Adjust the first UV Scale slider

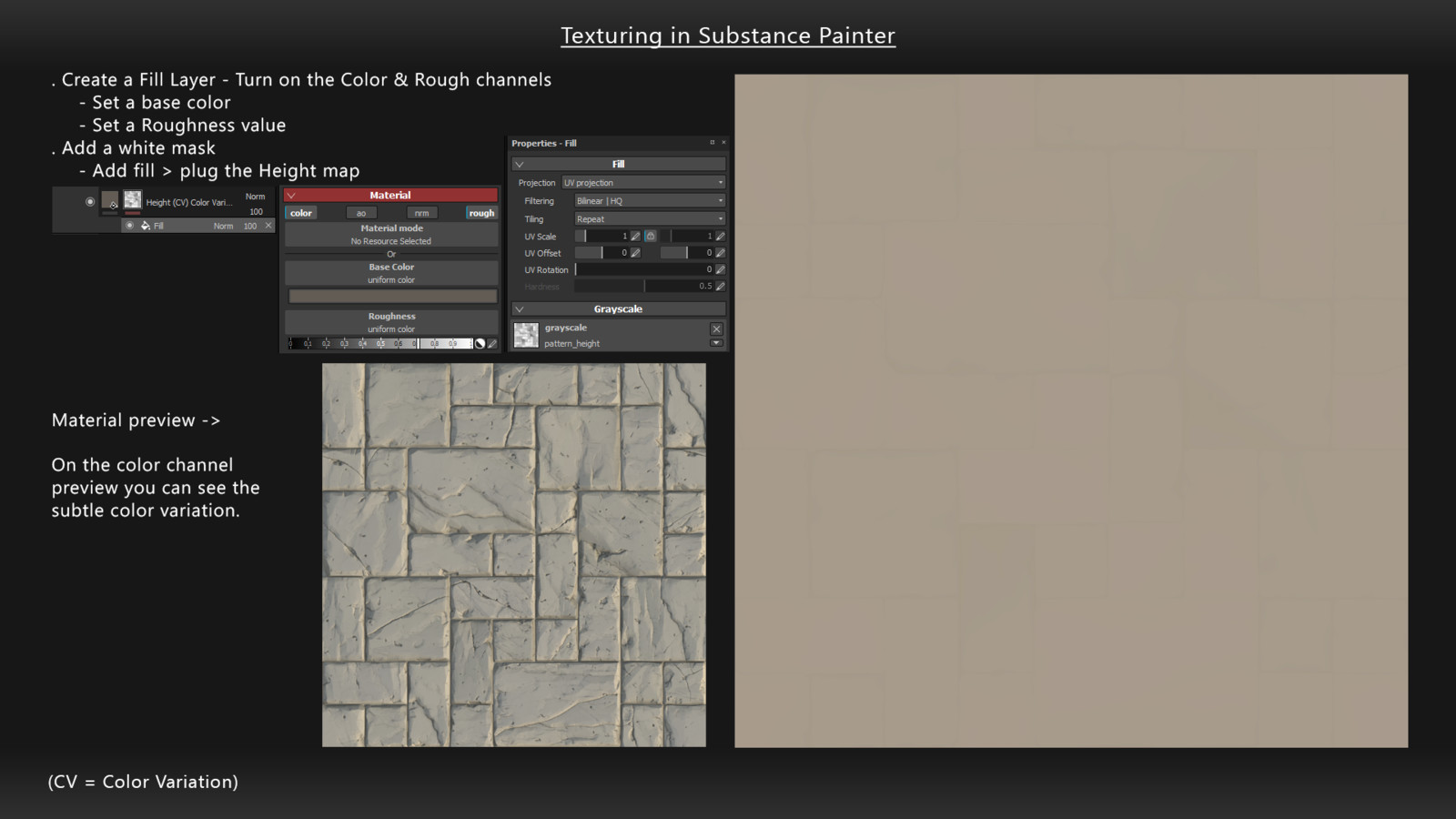point(602,236)
